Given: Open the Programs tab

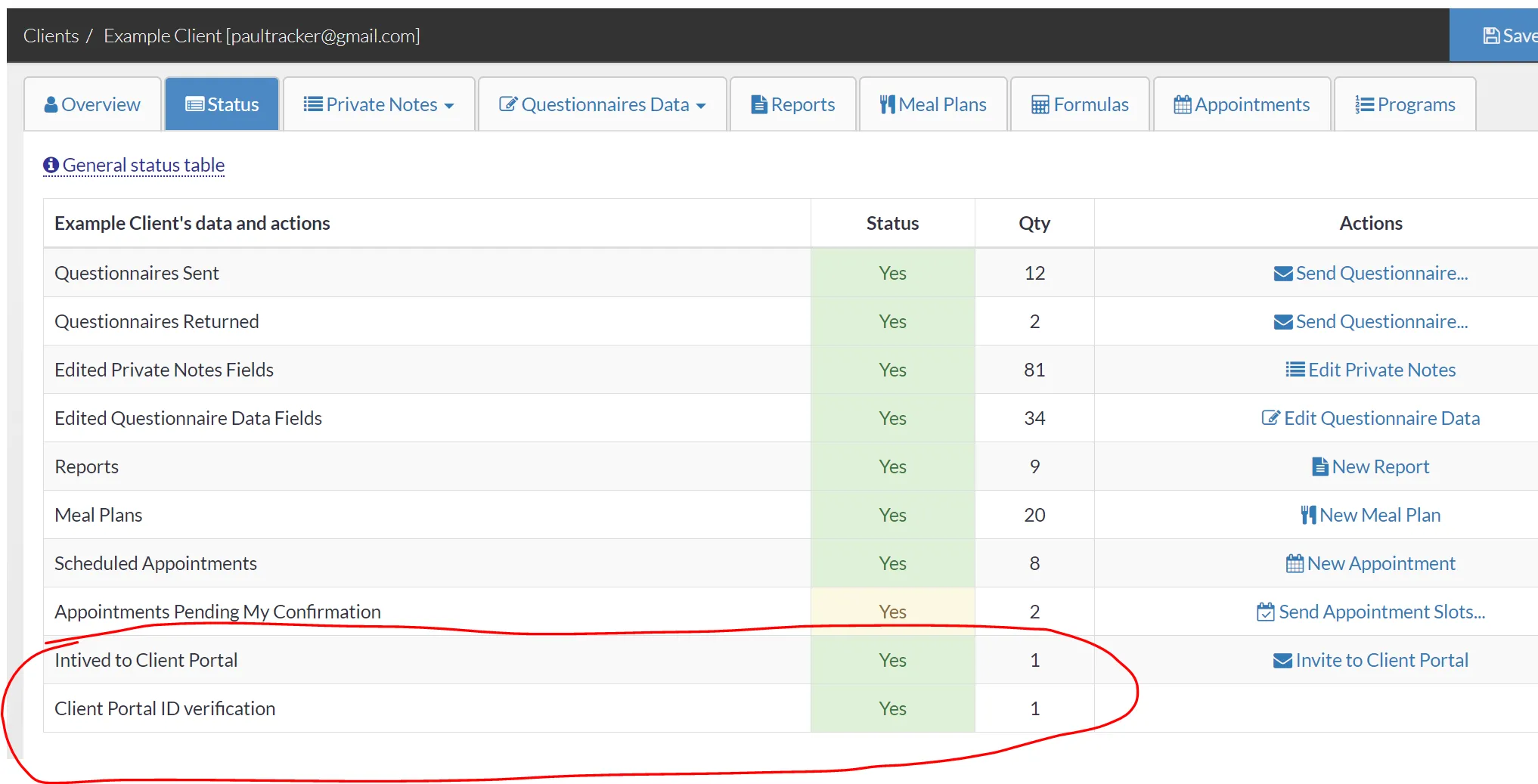Looking at the screenshot, I should point(1405,104).
